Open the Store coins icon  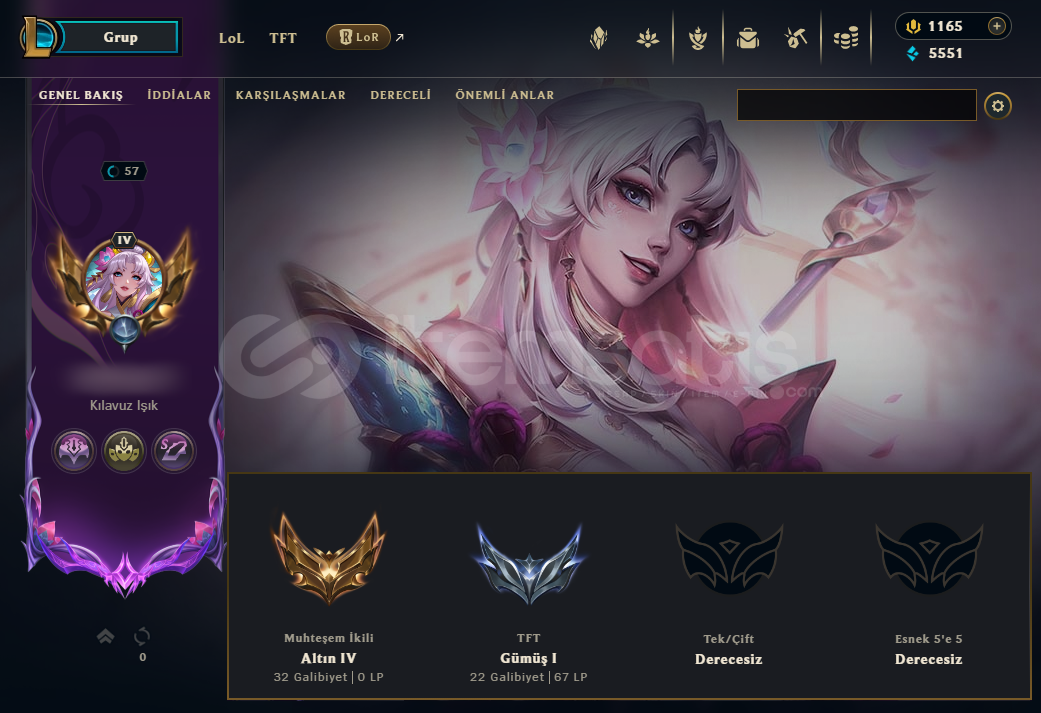tap(846, 38)
